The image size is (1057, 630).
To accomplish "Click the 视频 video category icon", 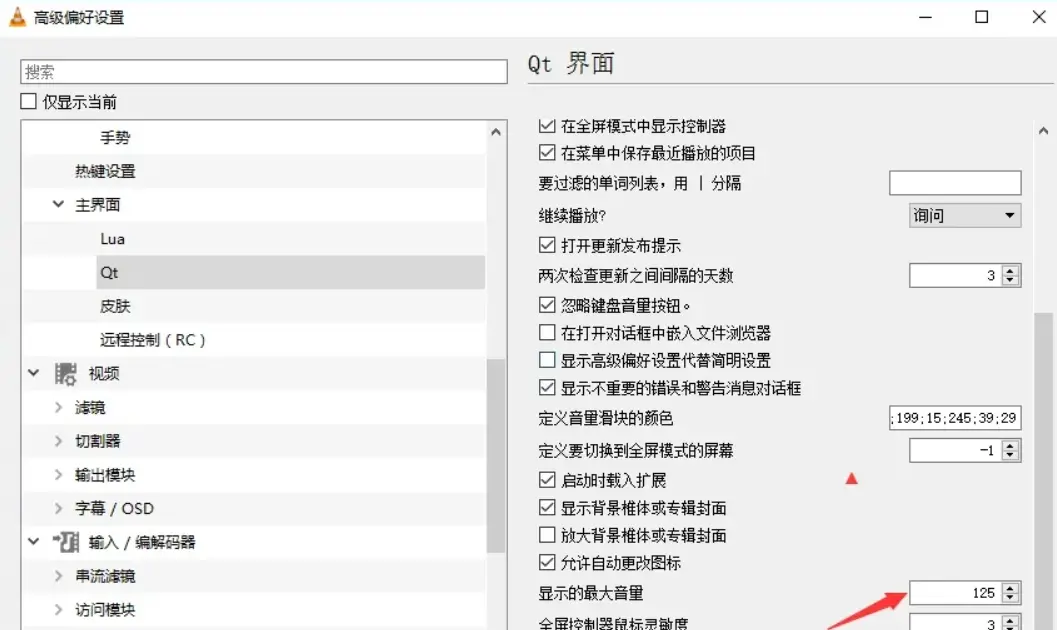I will [x=66, y=374].
